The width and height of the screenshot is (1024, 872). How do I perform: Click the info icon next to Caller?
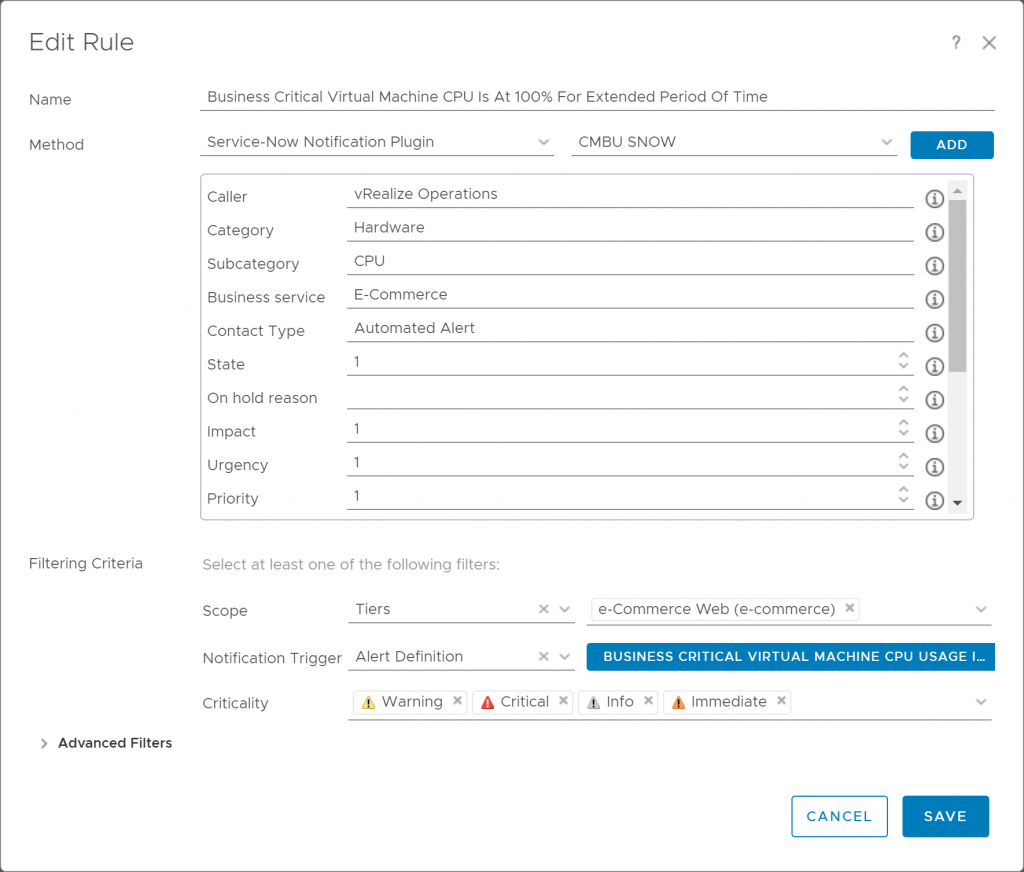935,198
